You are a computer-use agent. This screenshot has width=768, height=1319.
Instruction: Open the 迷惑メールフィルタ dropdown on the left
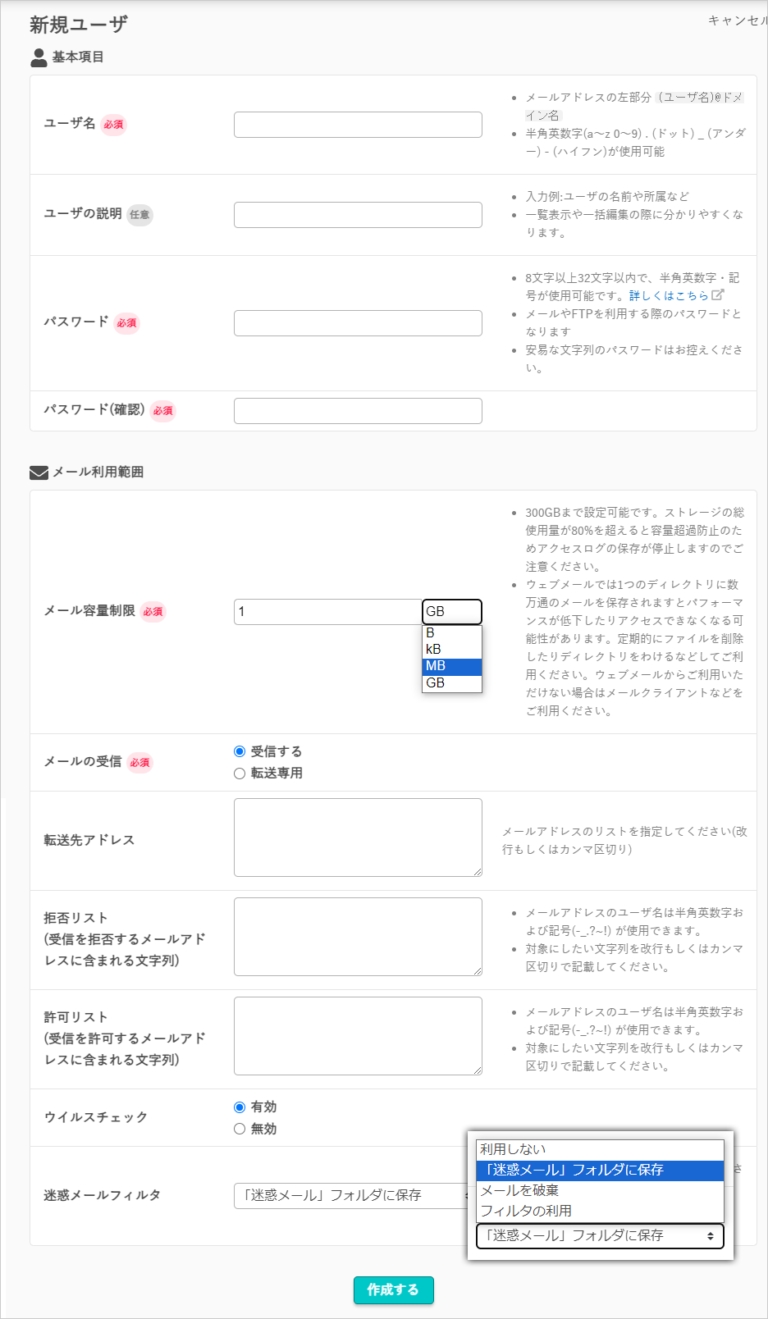[352, 1195]
